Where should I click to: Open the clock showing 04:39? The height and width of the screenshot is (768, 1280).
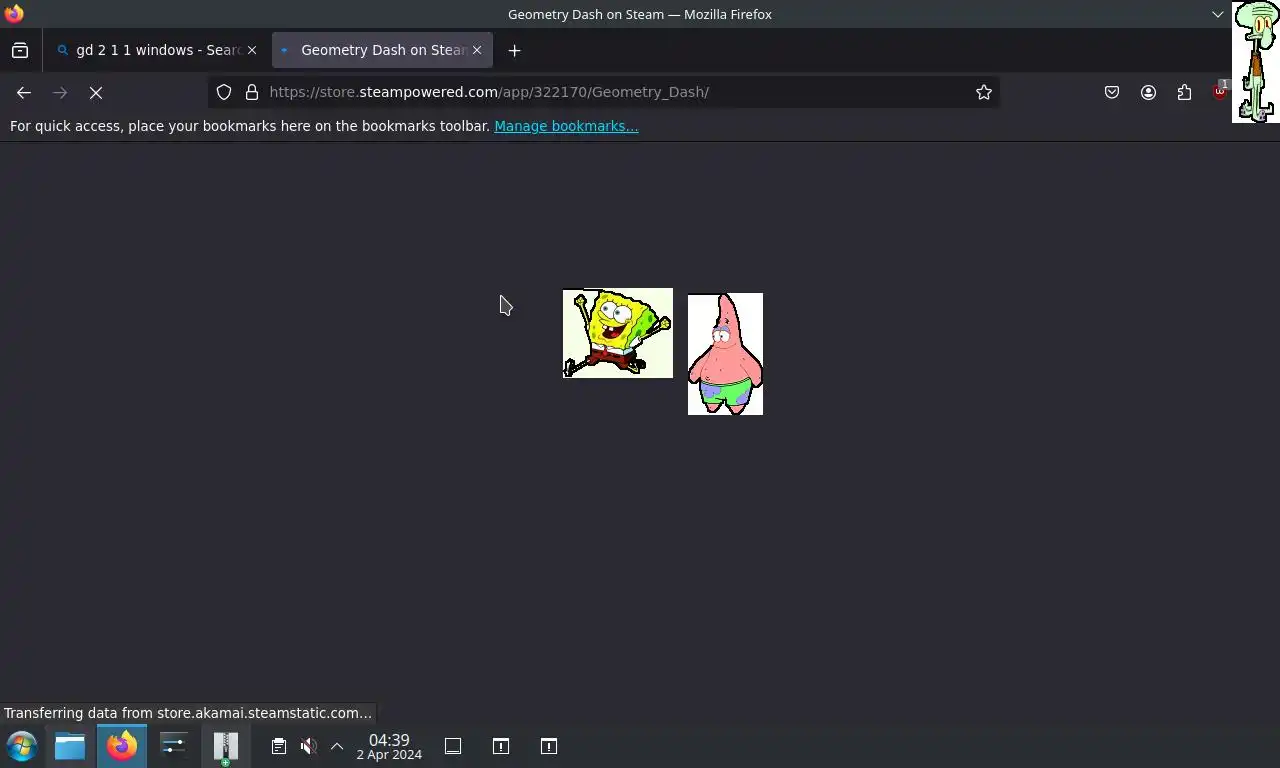(389, 746)
